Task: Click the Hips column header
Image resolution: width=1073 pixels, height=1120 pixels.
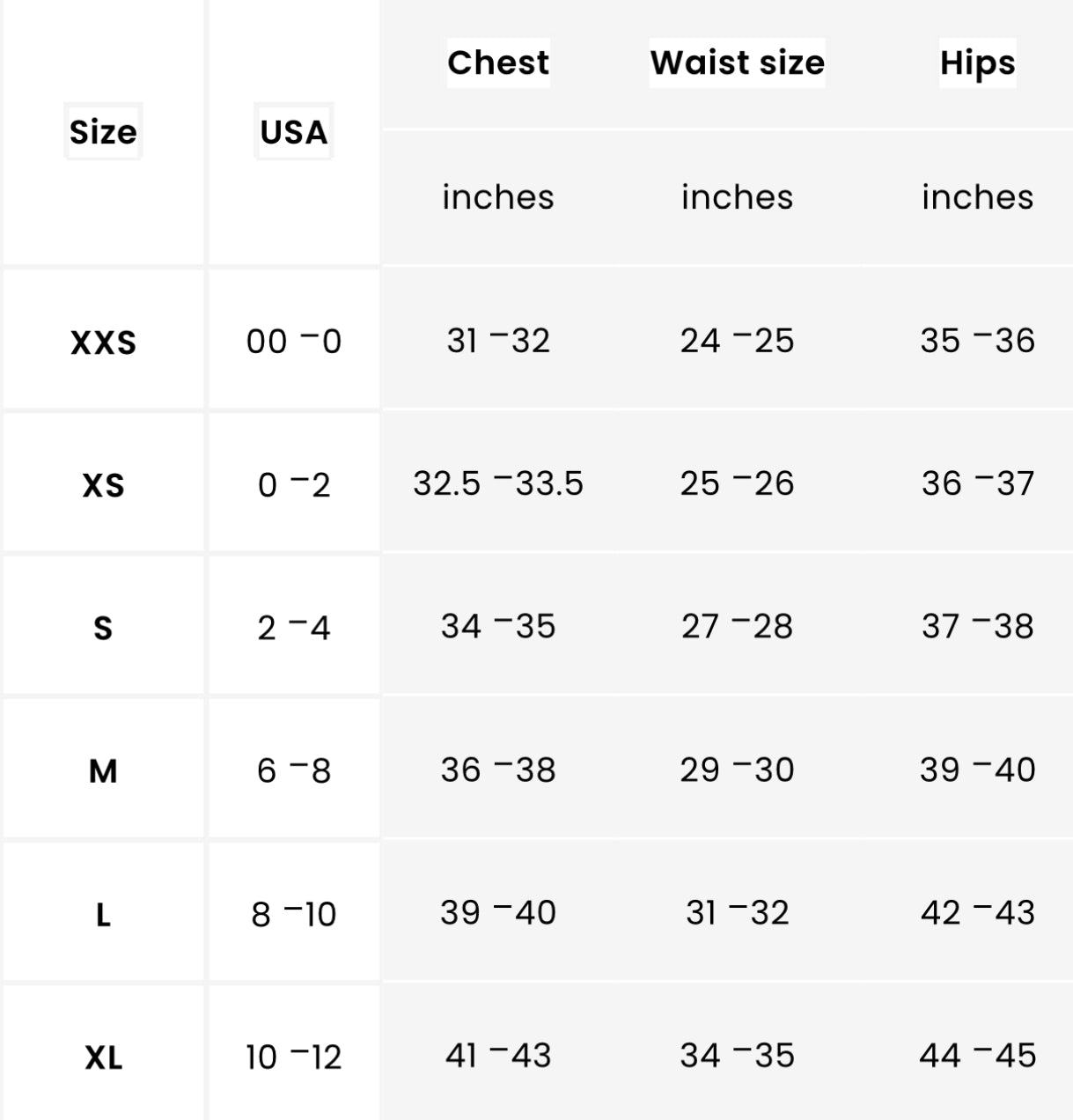Action: [x=977, y=63]
